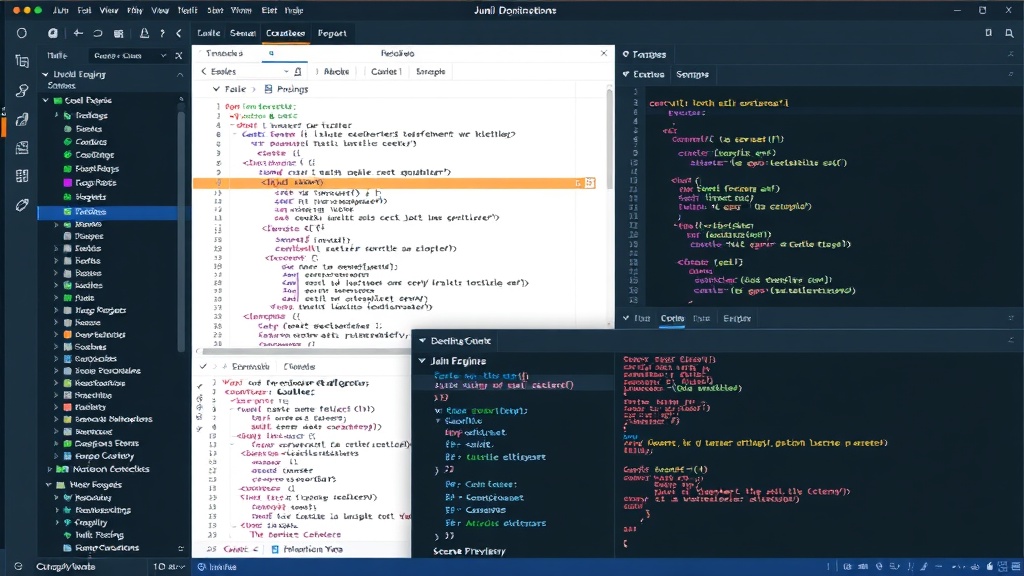Collapse the sidebar section using the up caret
Screen dimensions: 1024x576
coord(180,75)
